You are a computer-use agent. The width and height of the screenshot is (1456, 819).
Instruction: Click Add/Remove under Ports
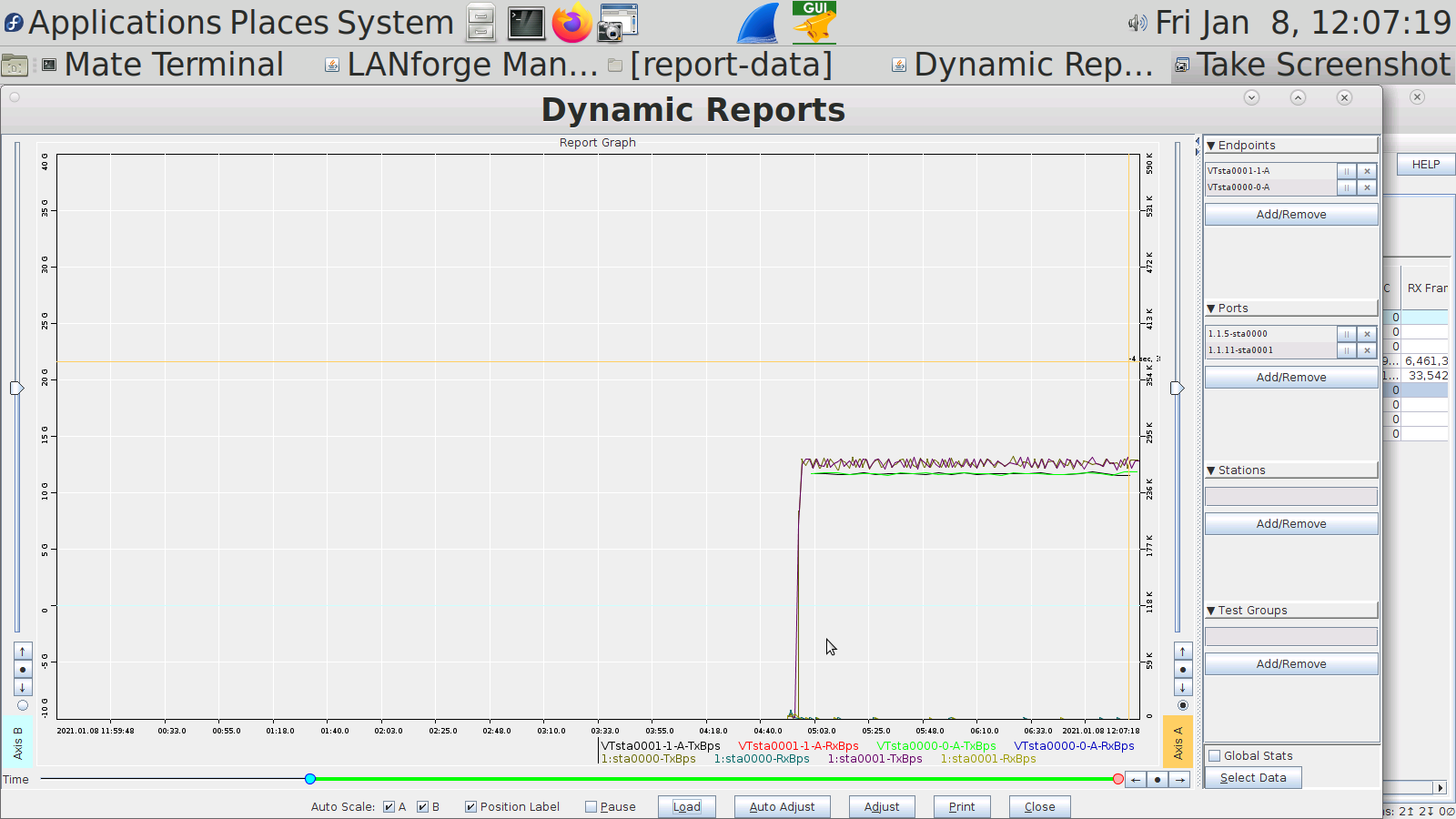[1291, 378]
